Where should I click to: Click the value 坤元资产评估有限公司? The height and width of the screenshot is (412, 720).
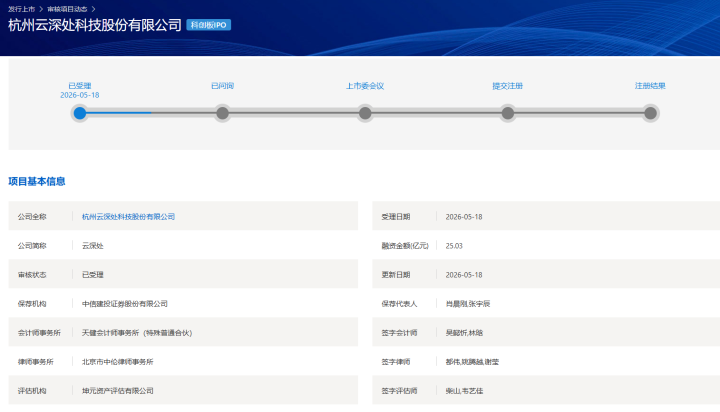[118, 391]
